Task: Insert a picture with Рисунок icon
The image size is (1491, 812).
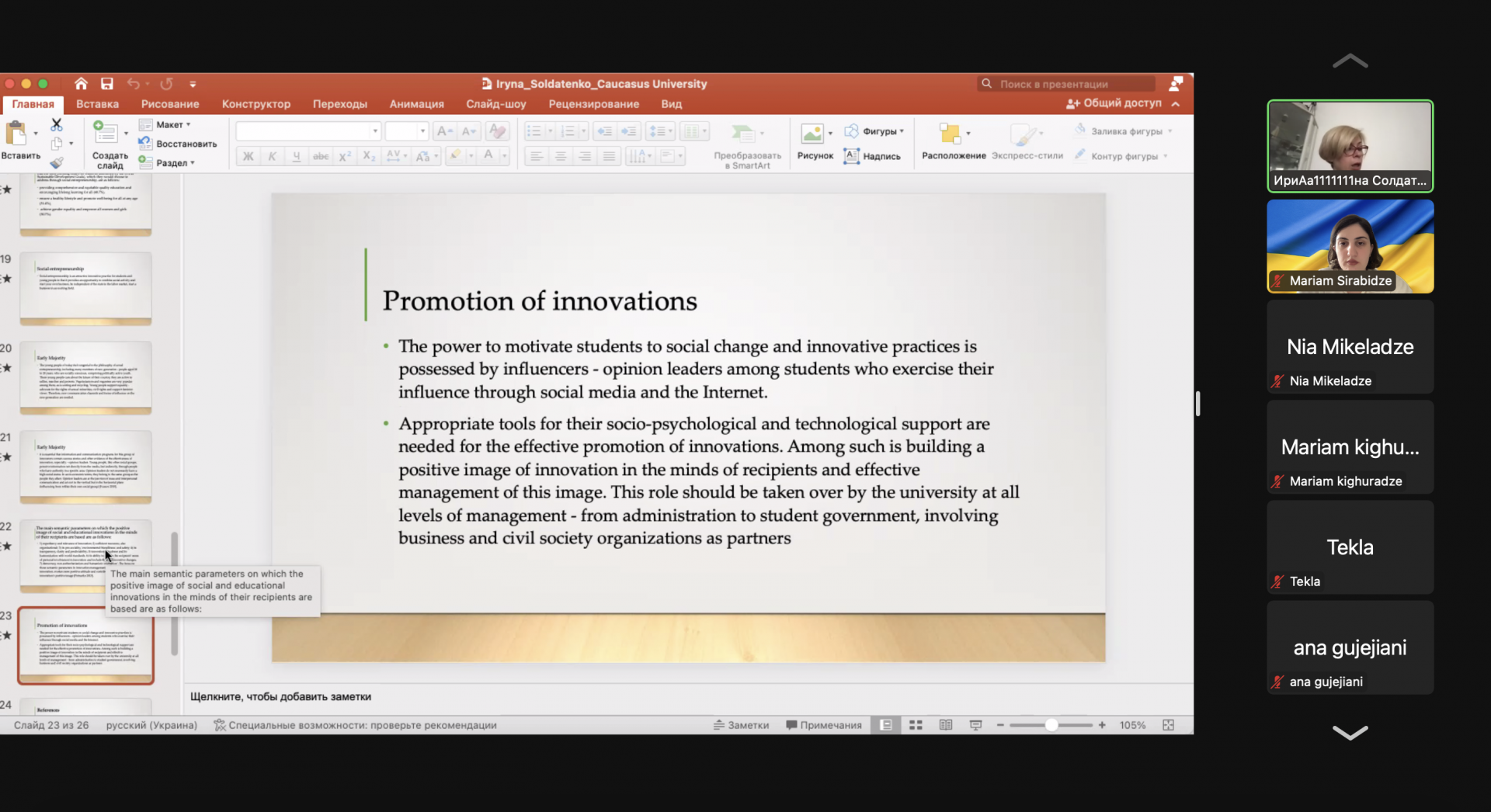Action: 812,134
